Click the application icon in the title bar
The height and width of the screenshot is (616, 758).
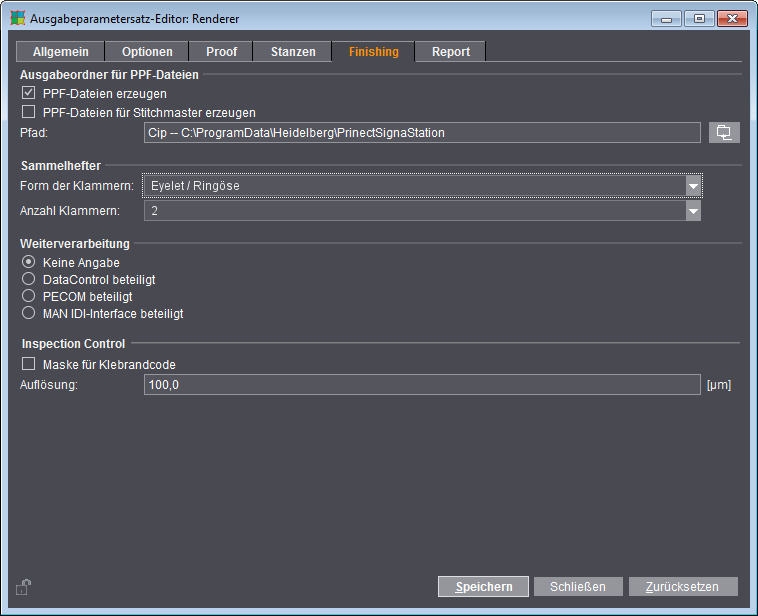[x=17, y=18]
